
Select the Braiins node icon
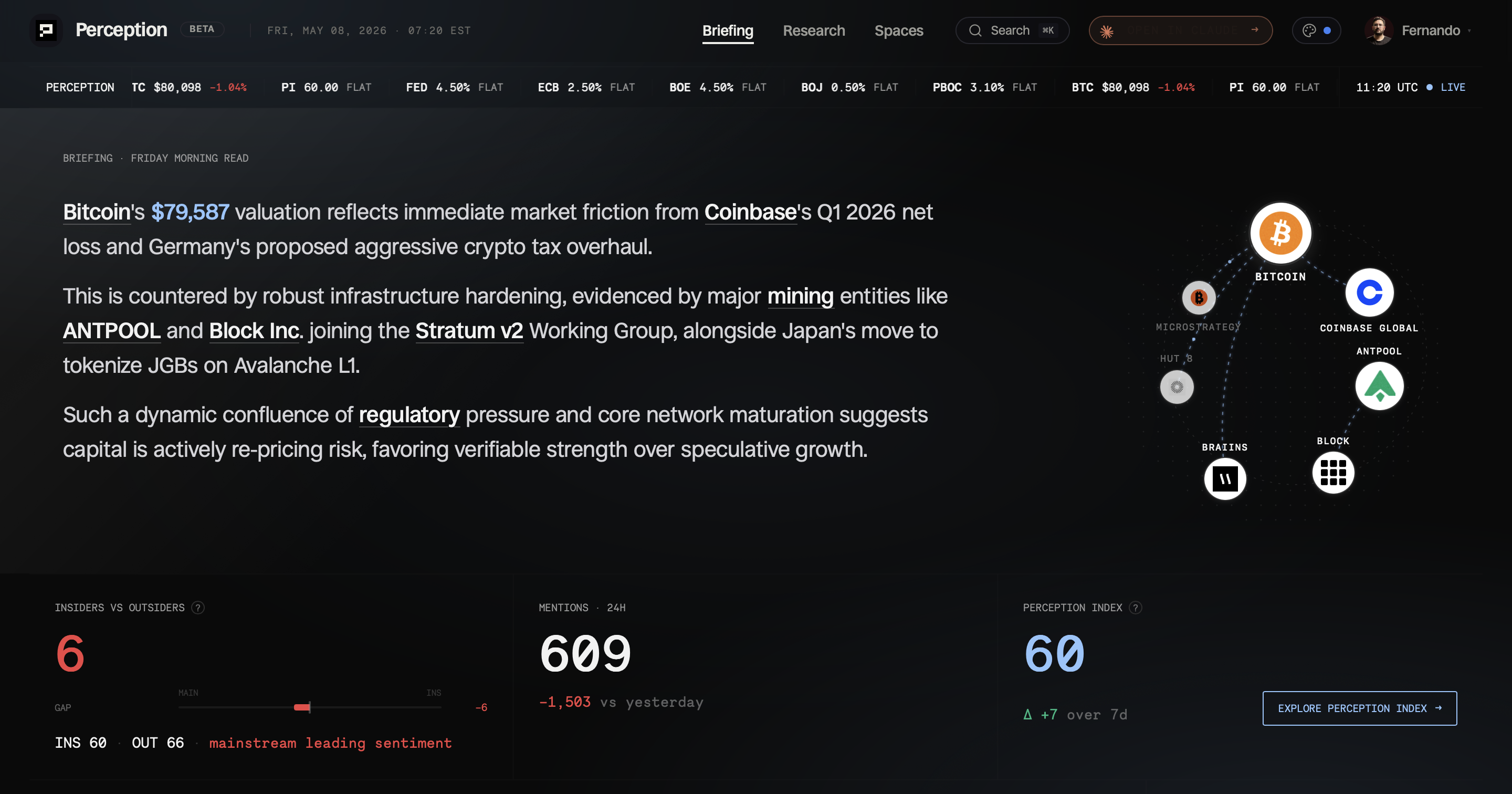coord(1225,478)
